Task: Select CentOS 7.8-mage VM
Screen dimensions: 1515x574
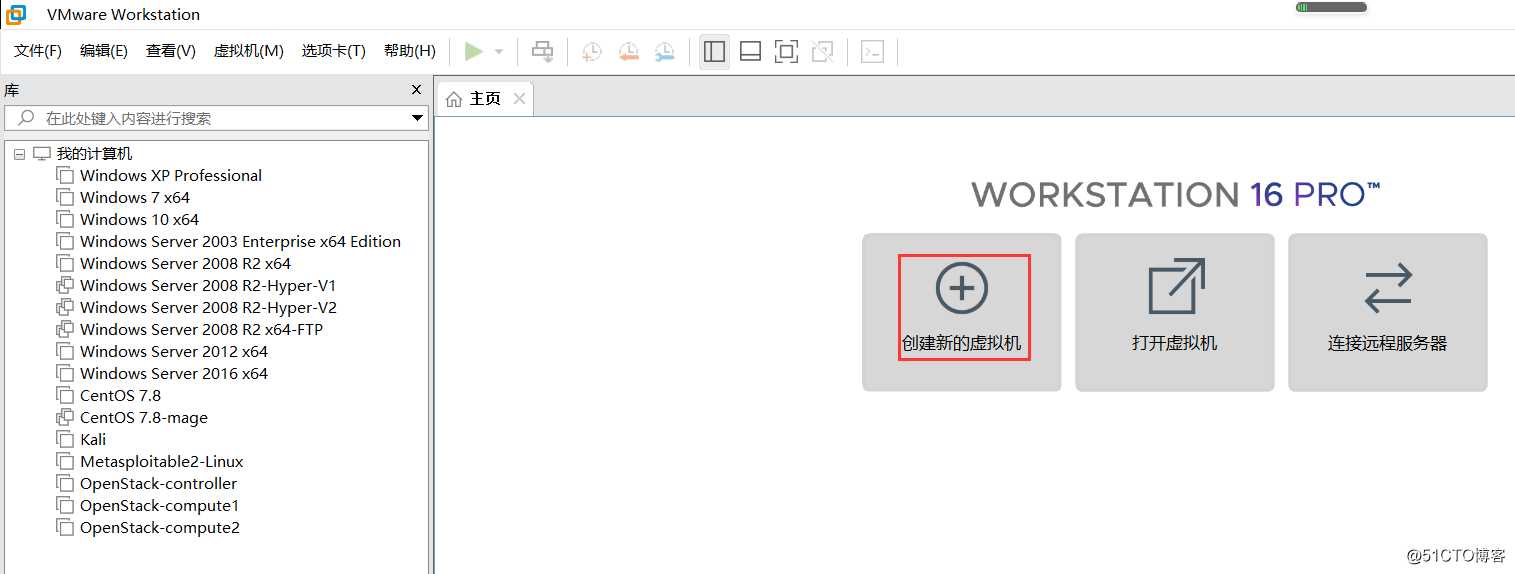Action: [144, 418]
